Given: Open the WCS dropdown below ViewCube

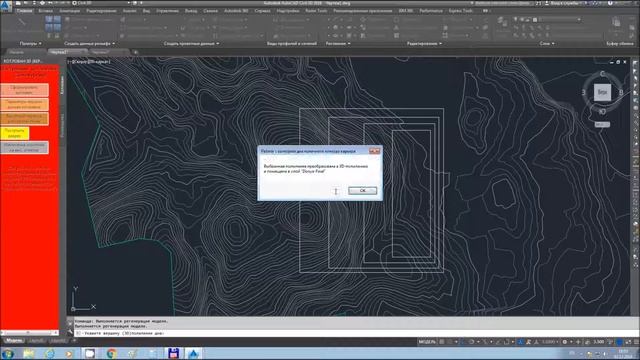Looking at the screenshot, I should (x=602, y=124).
